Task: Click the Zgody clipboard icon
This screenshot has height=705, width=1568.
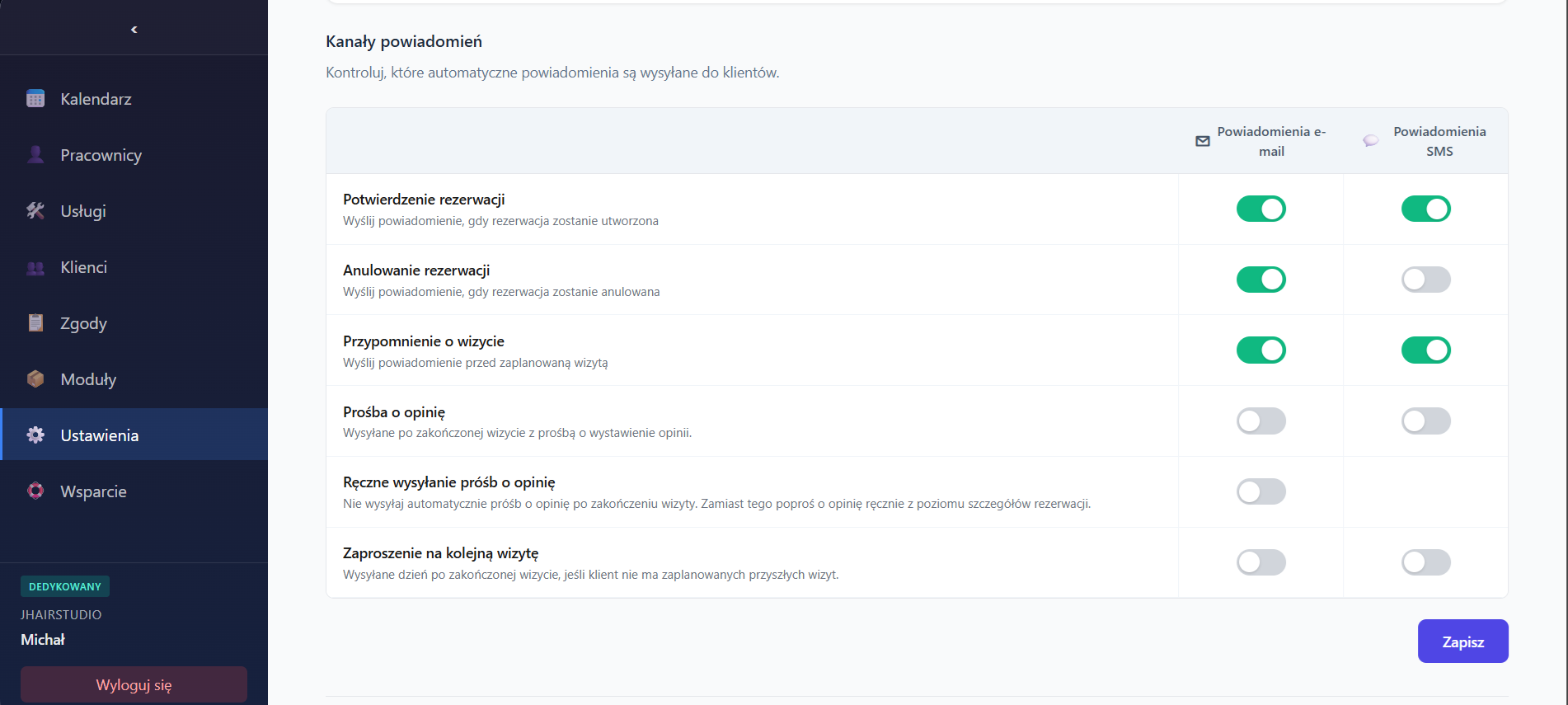Action: 35,323
